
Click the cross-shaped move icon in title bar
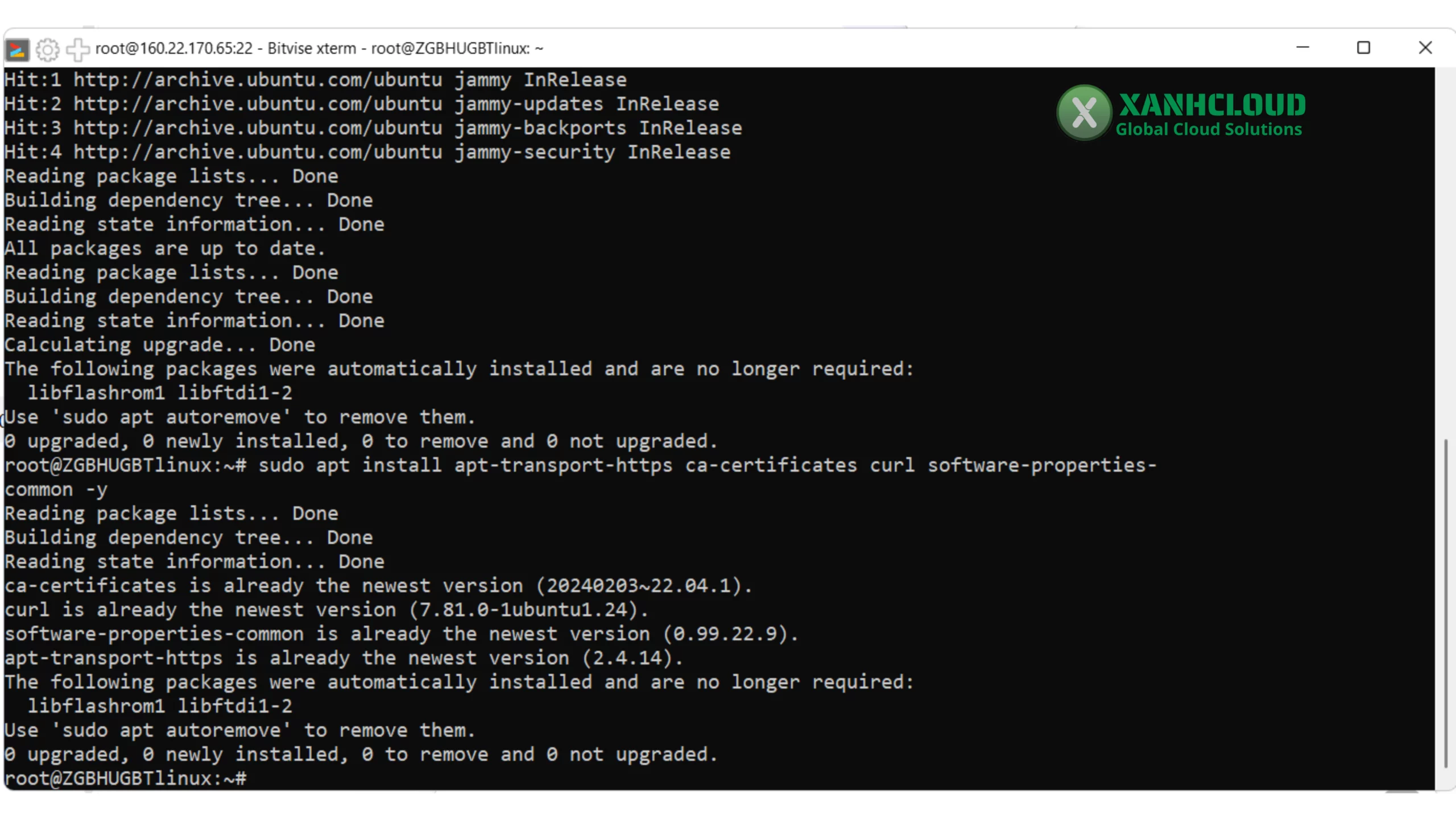point(78,49)
